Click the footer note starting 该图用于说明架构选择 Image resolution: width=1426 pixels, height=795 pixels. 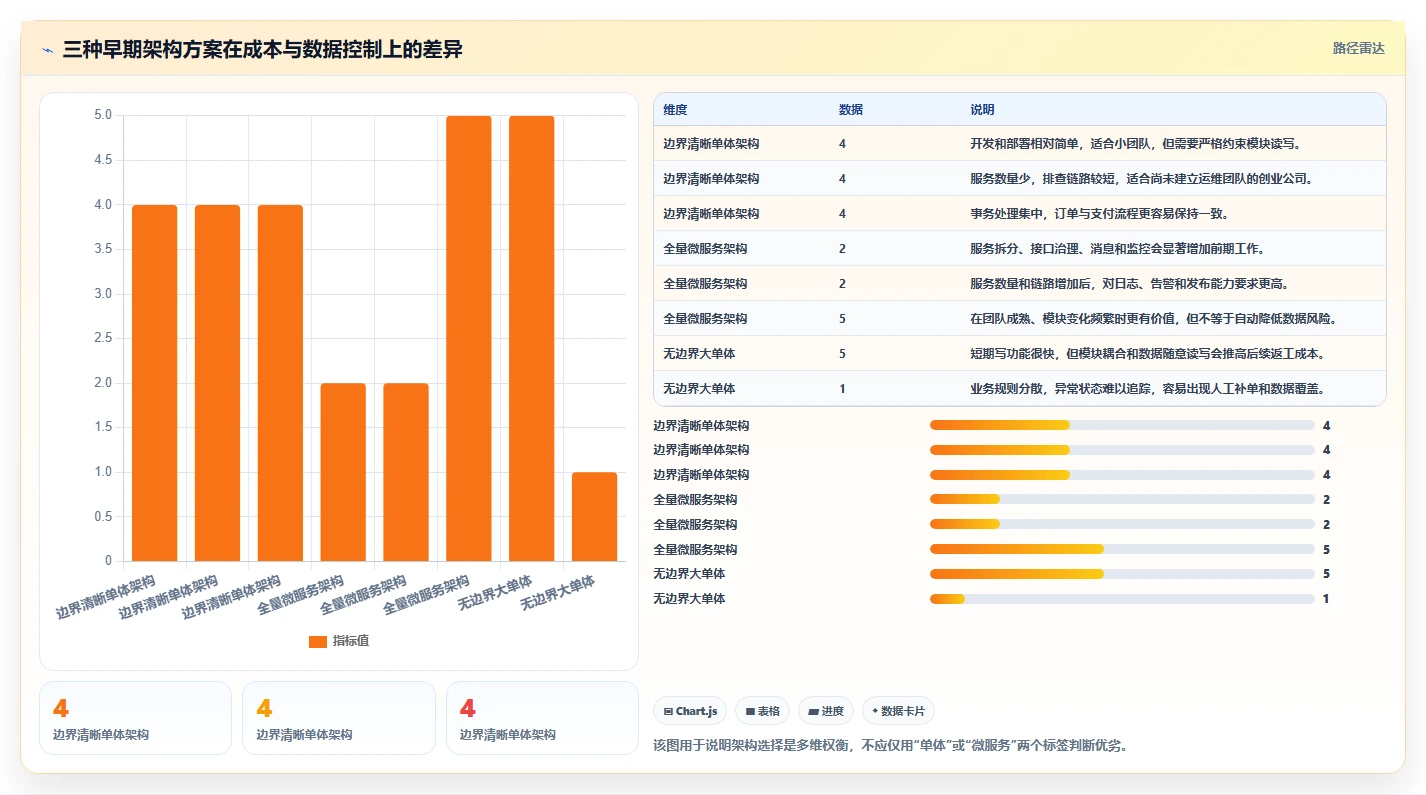pyautogui.click(x=890, y=745)
